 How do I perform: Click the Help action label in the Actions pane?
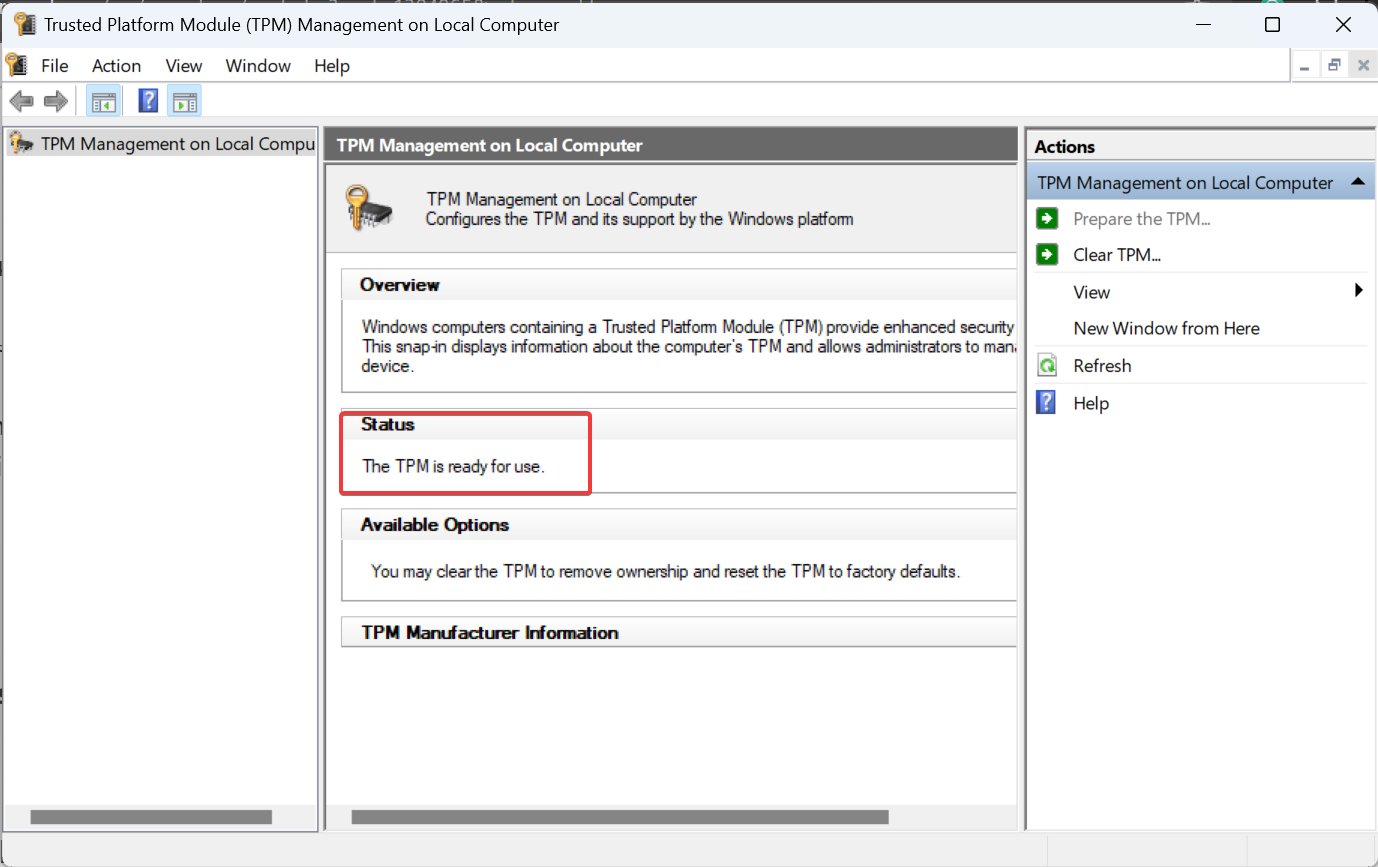coord(1091,403)
